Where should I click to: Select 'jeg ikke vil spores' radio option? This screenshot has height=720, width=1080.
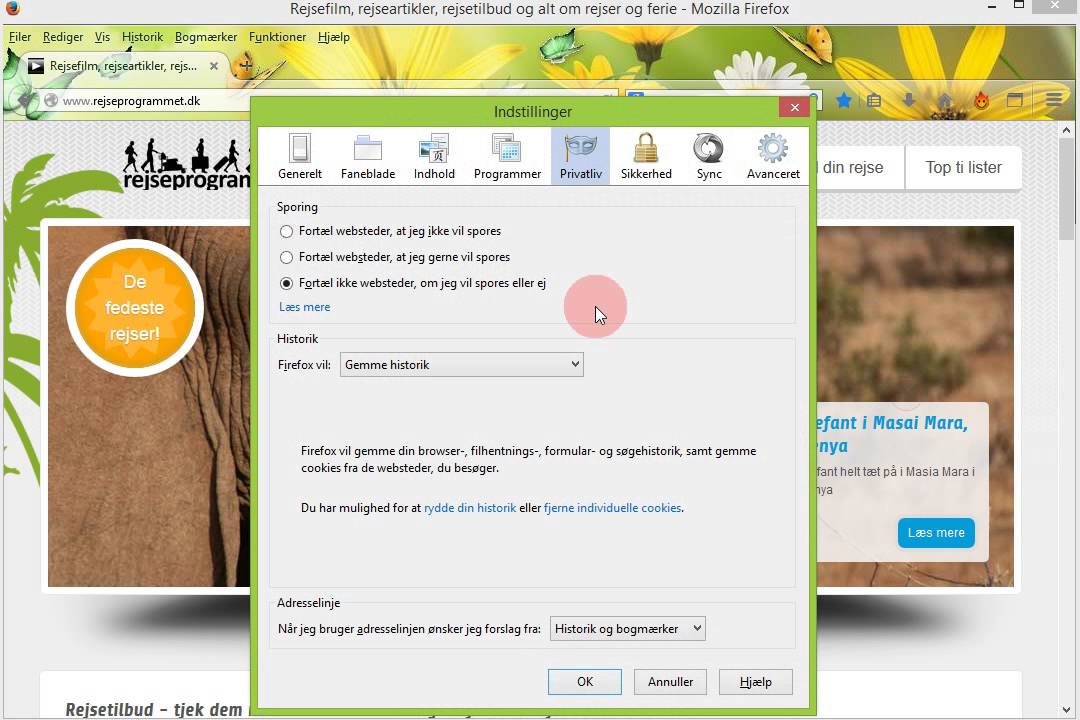click(x=287, y=232)
